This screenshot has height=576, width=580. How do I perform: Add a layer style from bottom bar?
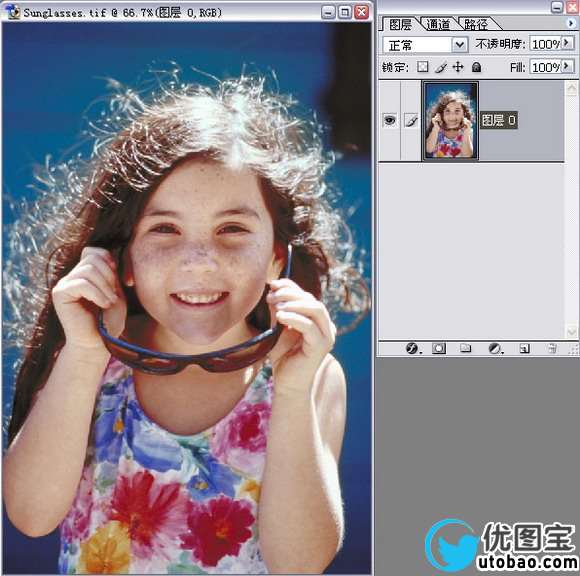click(412, 348)
